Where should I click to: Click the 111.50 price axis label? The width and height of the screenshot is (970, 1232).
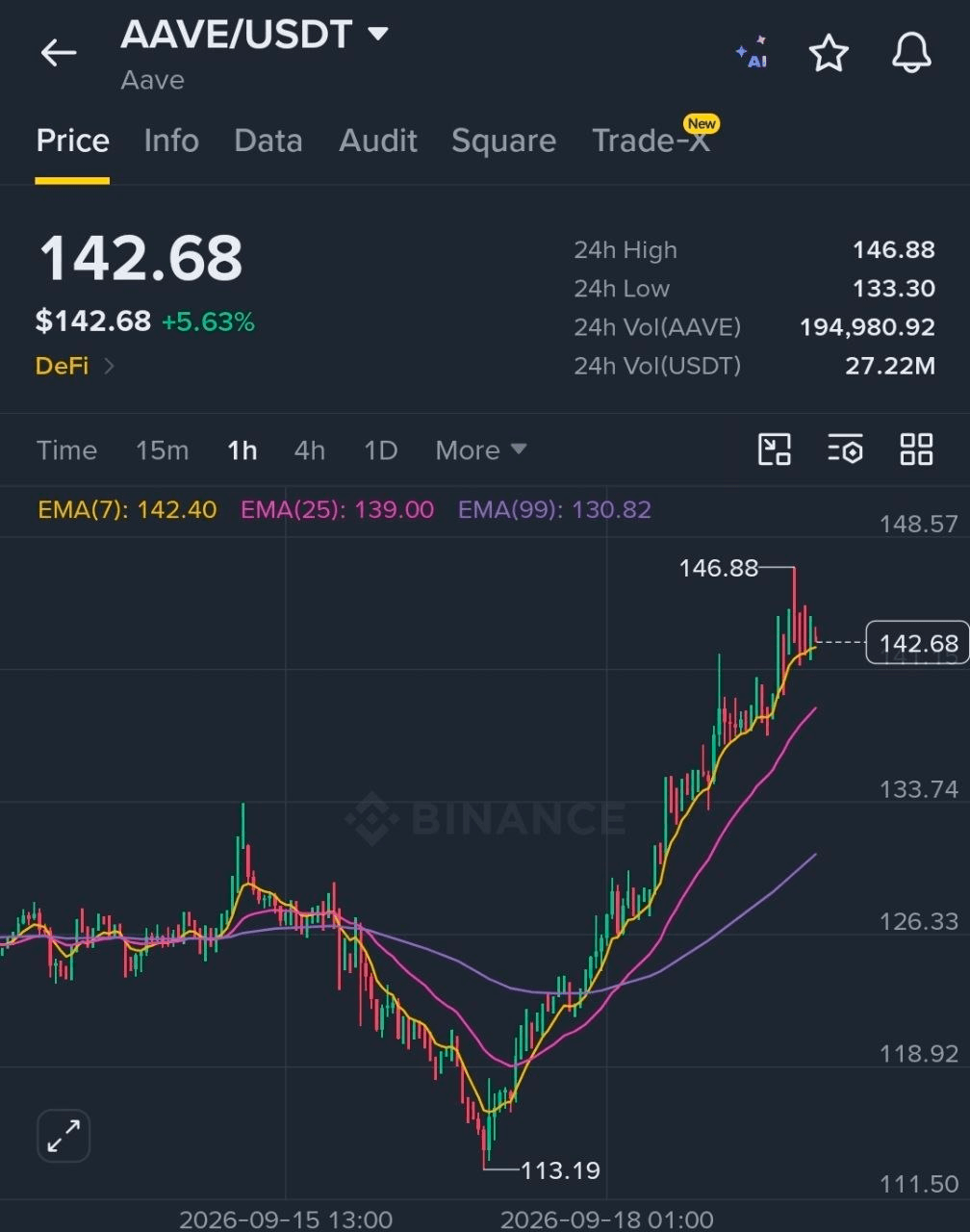click(919, 1184)
